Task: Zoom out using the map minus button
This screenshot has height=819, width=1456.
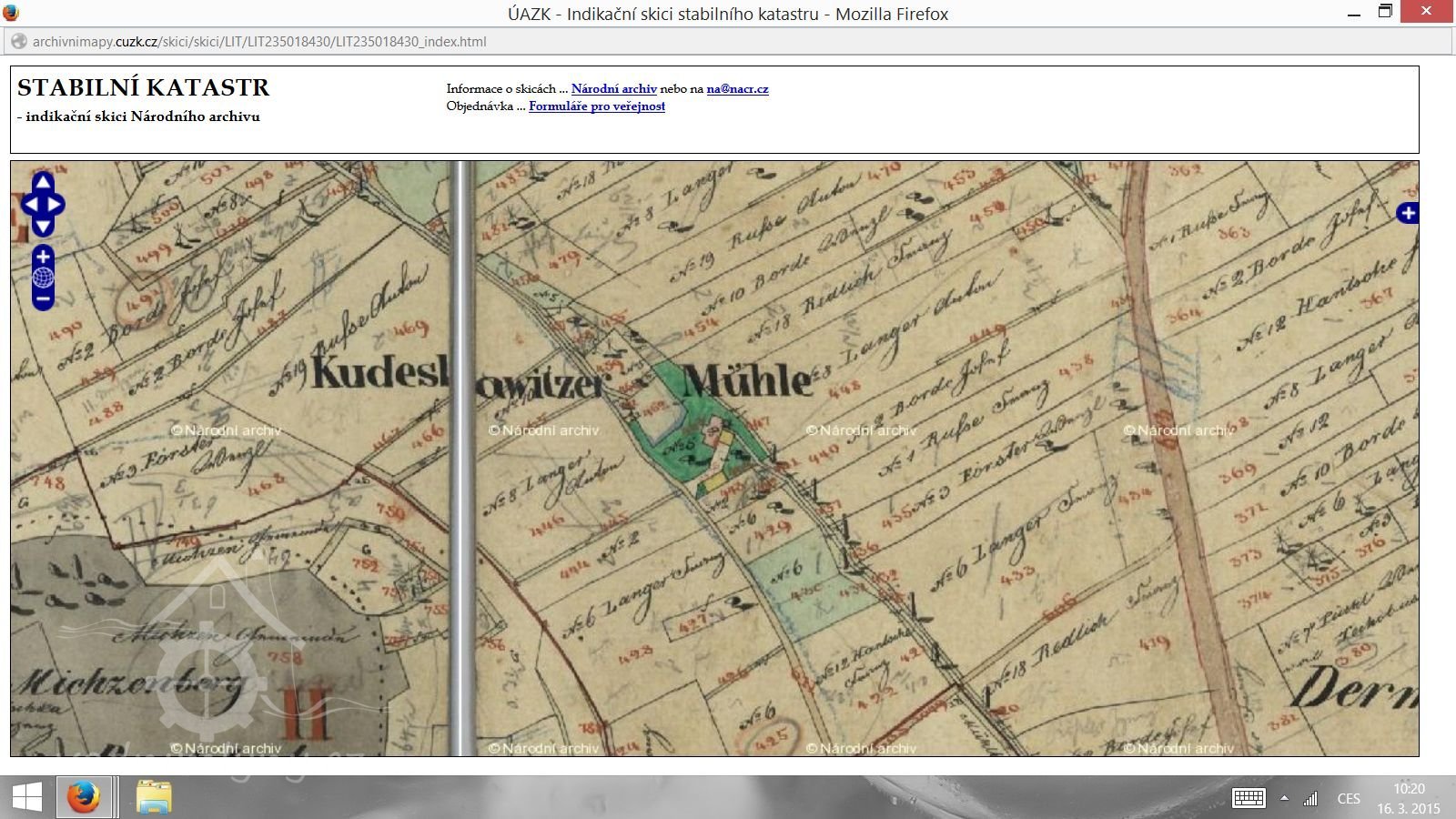Action: [43, 298]
